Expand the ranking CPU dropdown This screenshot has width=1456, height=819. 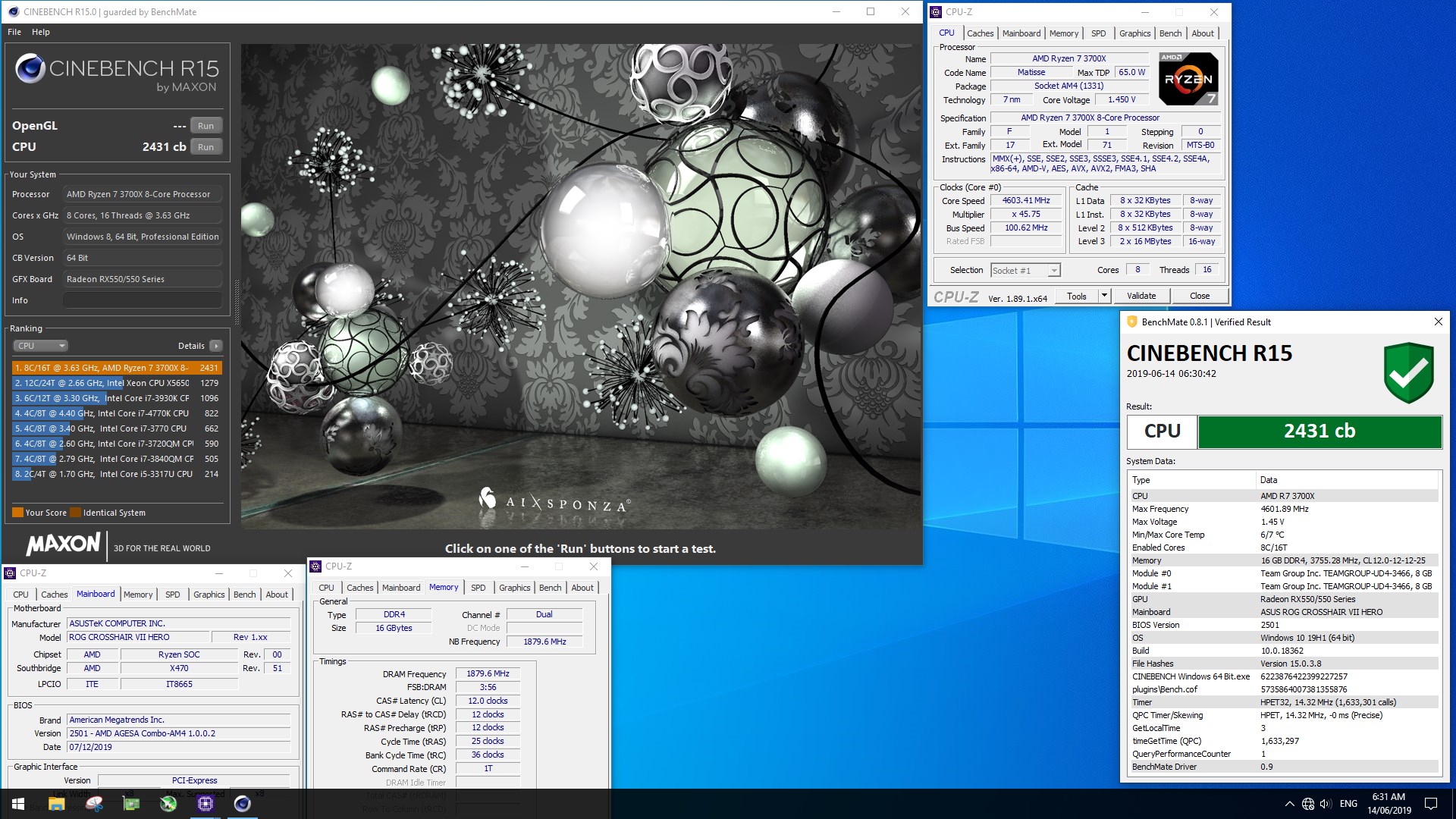click(x=41, y=346)
